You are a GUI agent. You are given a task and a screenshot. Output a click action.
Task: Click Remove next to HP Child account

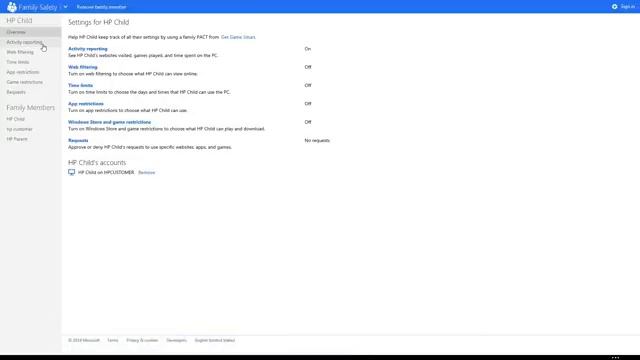pos(147,173)
